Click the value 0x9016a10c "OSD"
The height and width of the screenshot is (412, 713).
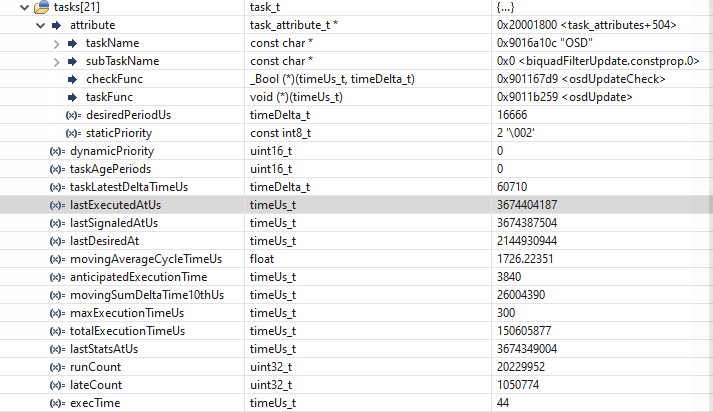(x=545, y=43)
